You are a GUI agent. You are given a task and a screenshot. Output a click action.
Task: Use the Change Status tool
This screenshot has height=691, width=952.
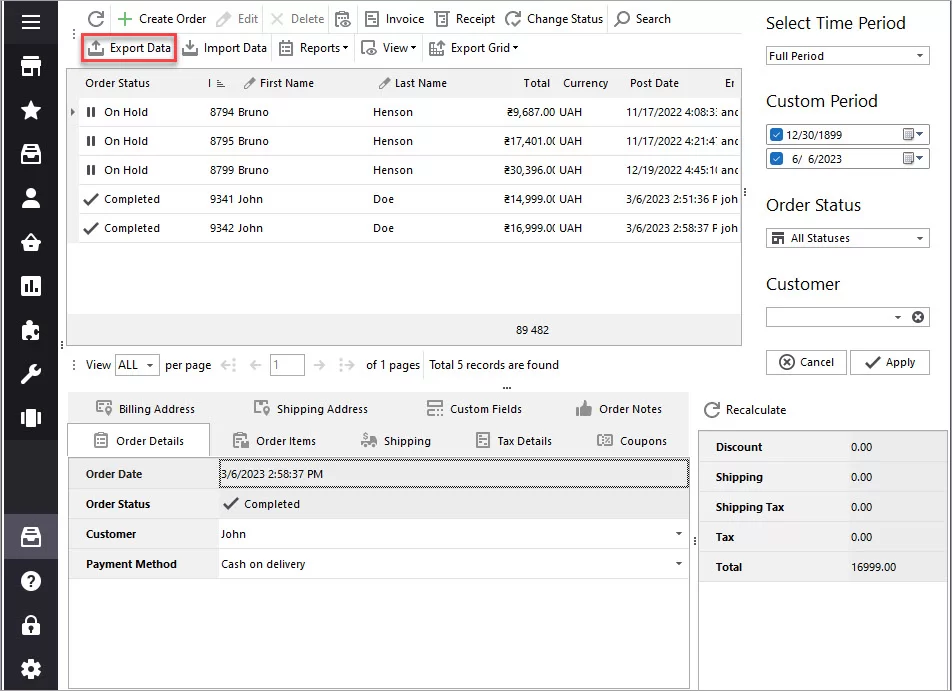pyautogui.click(x=555, y=18)
